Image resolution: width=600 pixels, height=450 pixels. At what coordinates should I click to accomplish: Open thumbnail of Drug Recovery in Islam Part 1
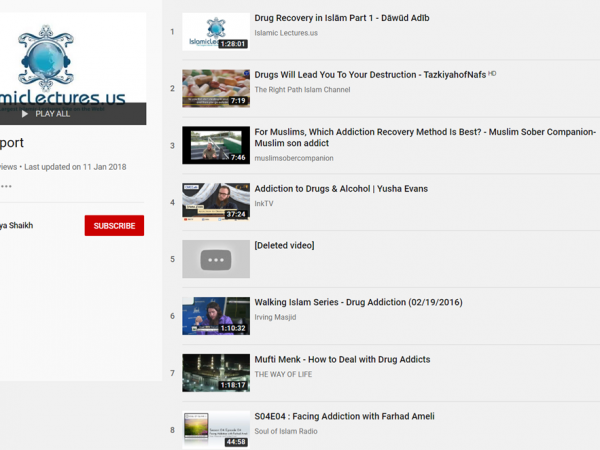pos(216,32)
